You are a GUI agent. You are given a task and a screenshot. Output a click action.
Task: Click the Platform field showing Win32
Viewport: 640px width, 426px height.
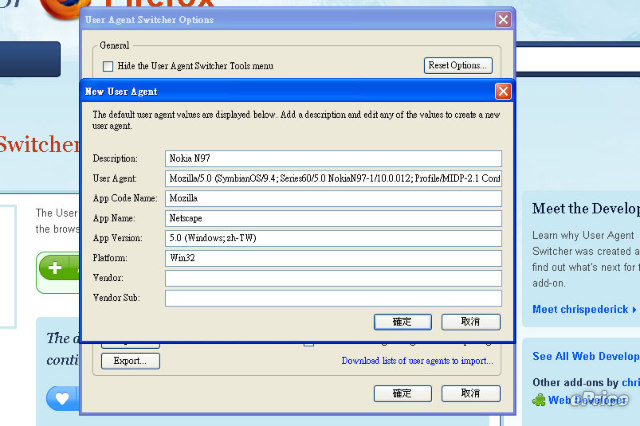(333, 258)
